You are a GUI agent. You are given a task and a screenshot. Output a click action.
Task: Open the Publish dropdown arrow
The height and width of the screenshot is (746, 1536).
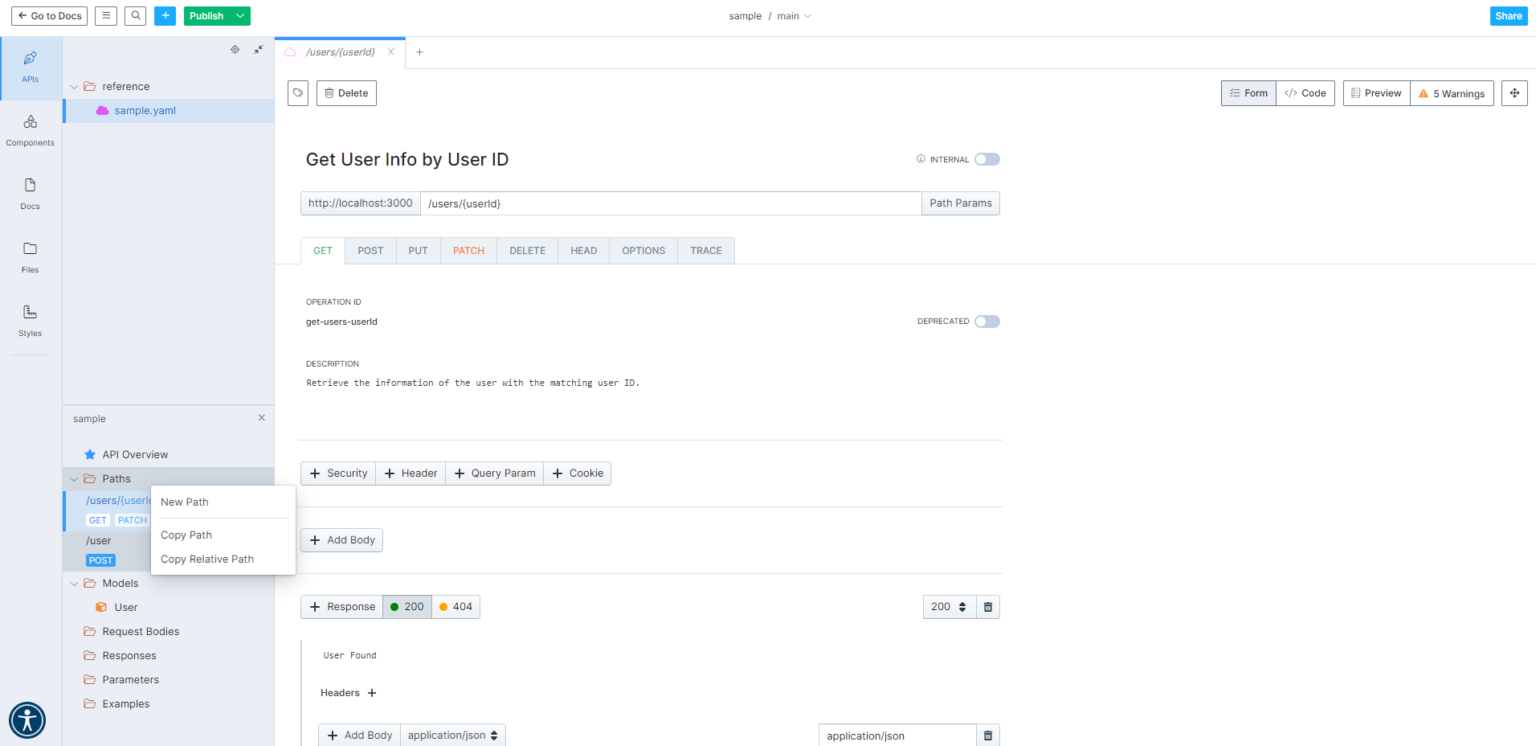pos(239,15)
